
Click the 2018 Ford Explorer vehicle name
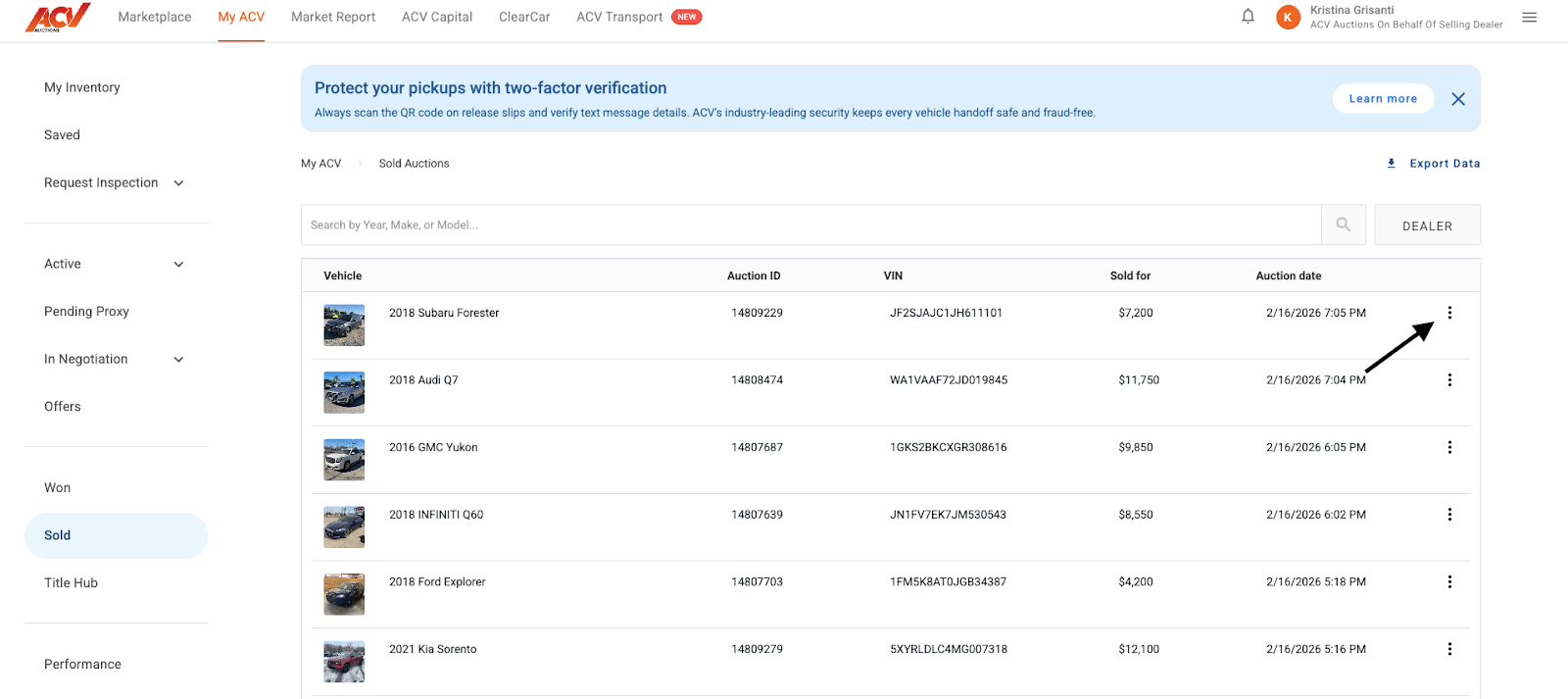(437, 582)
